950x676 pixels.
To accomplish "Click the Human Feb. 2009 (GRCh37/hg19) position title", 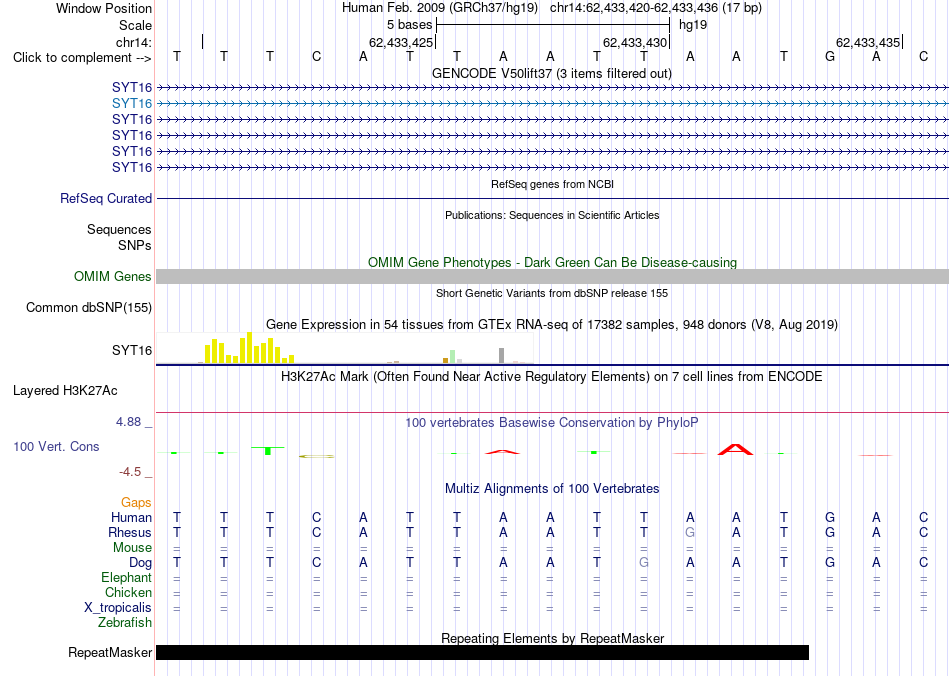I will tap(440, 8).
